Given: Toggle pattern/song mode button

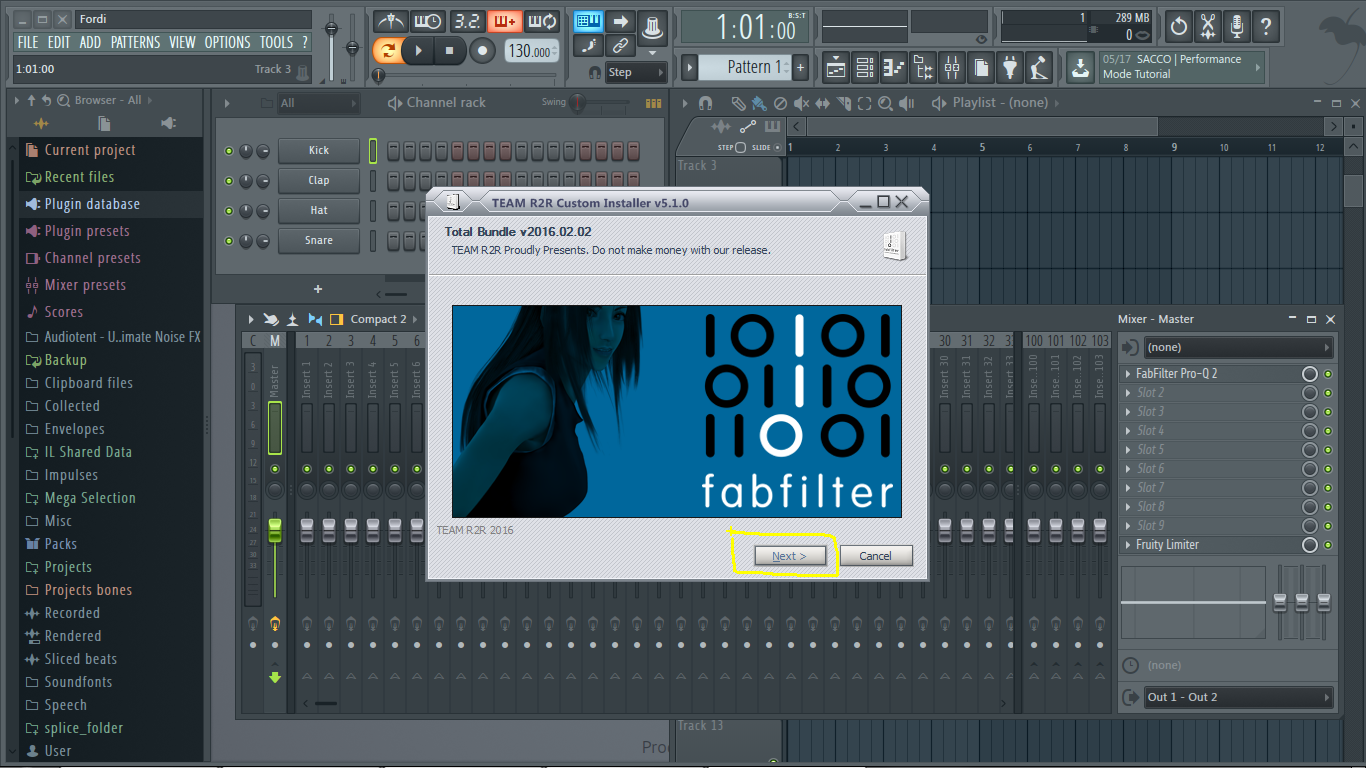Looking at the screenshot, I should (x=386, y=50).
